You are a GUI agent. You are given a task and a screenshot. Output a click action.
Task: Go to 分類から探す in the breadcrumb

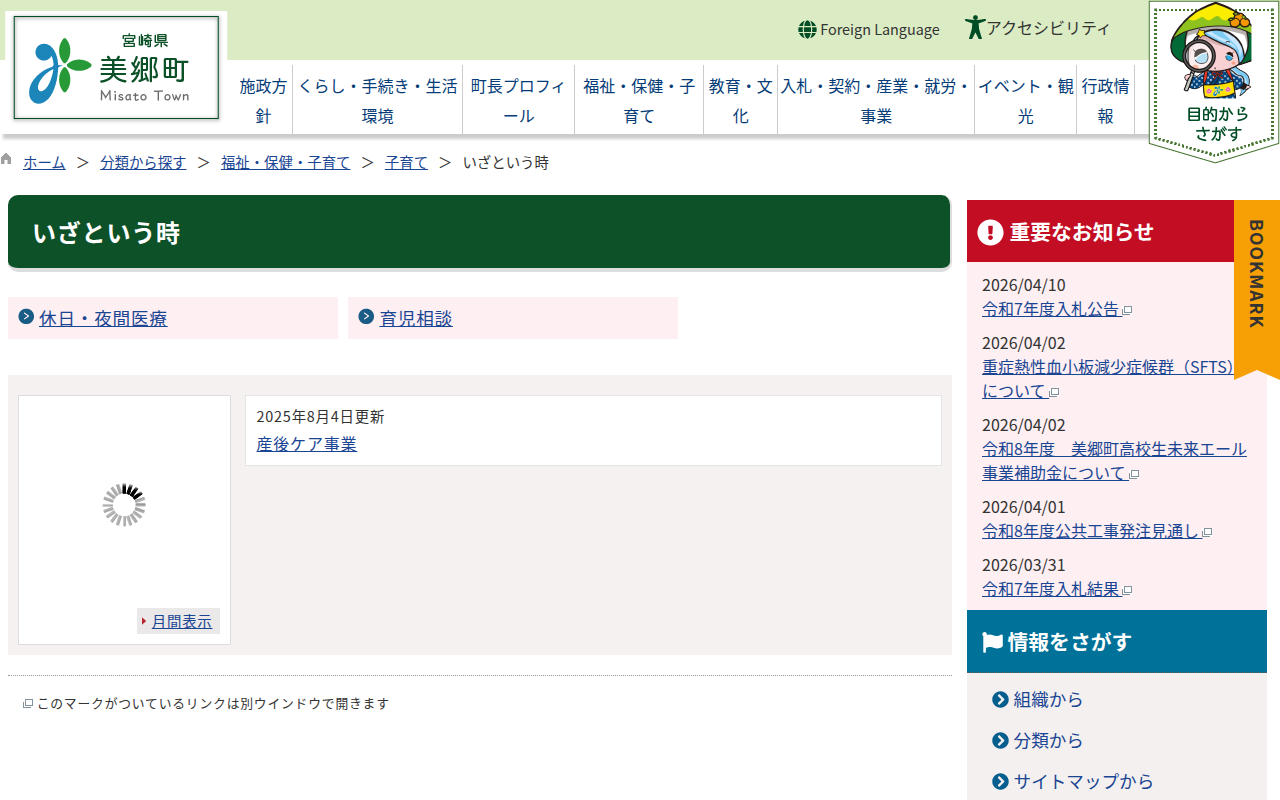143,162
